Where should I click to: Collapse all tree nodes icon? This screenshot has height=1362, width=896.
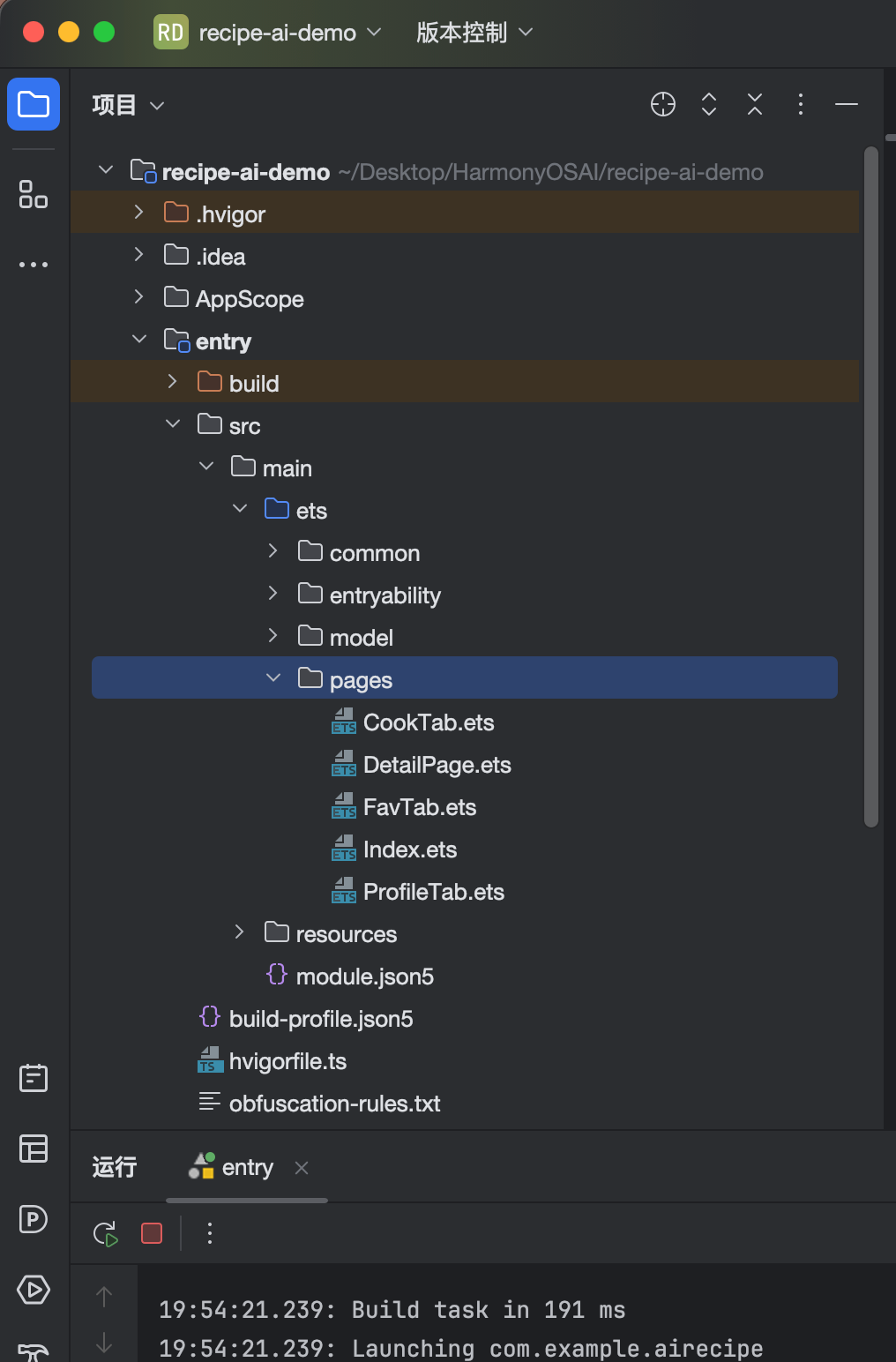pyautogui.click(x=755, y=104)
